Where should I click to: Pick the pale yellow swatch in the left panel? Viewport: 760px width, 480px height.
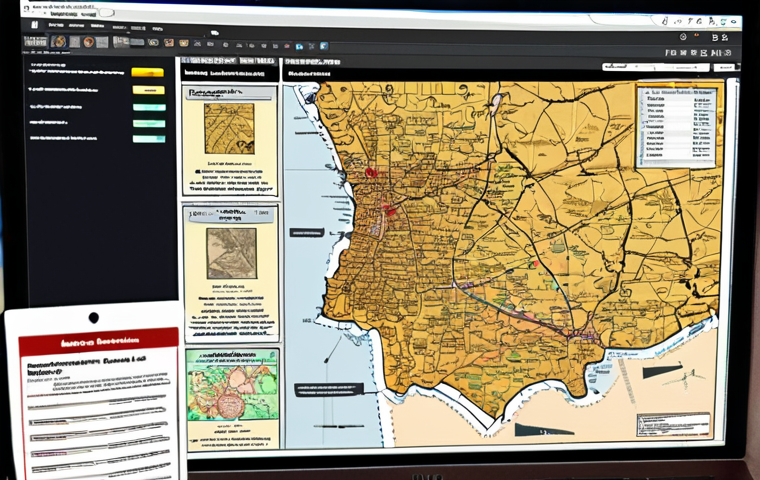pos(149,90)
